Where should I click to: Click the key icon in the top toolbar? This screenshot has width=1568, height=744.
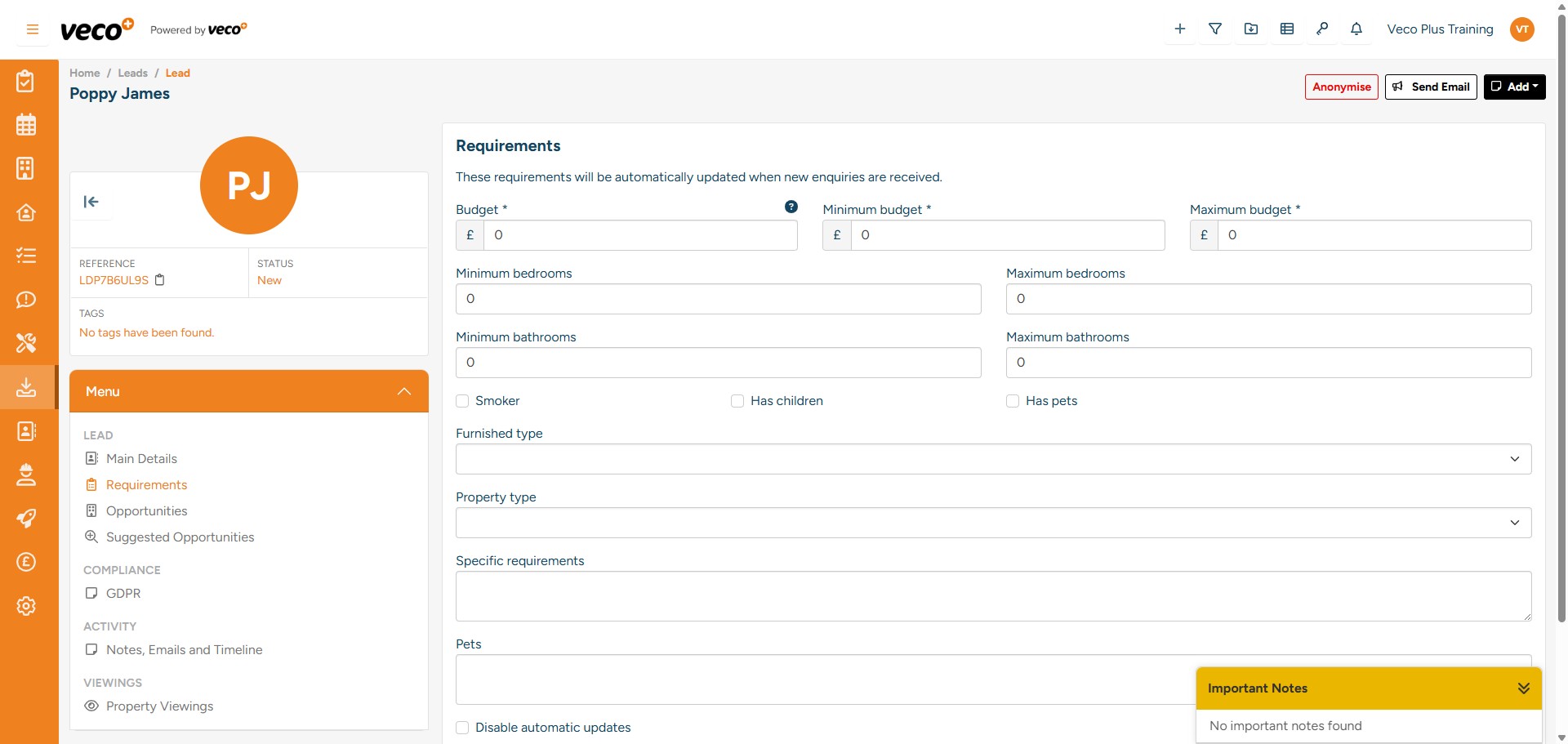coord(1323,29)
